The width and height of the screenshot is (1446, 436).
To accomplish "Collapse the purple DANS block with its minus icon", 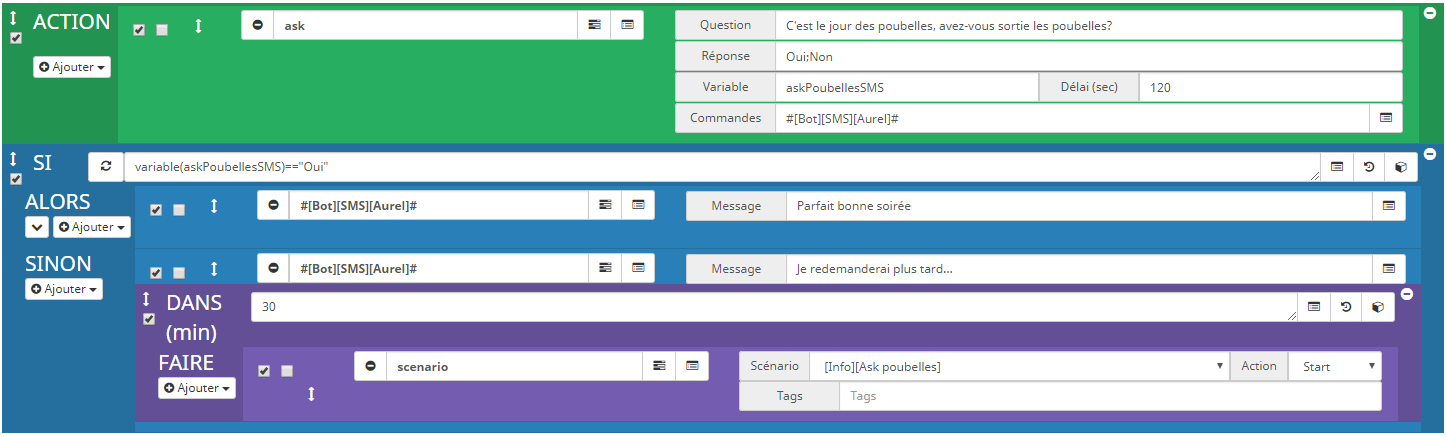I will [1407, 294].
